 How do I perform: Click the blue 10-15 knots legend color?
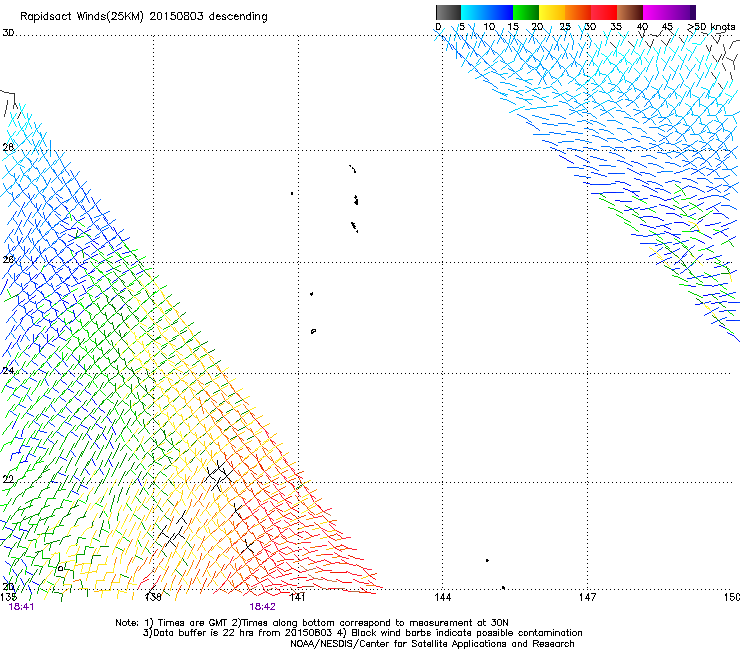coord(500,12)
